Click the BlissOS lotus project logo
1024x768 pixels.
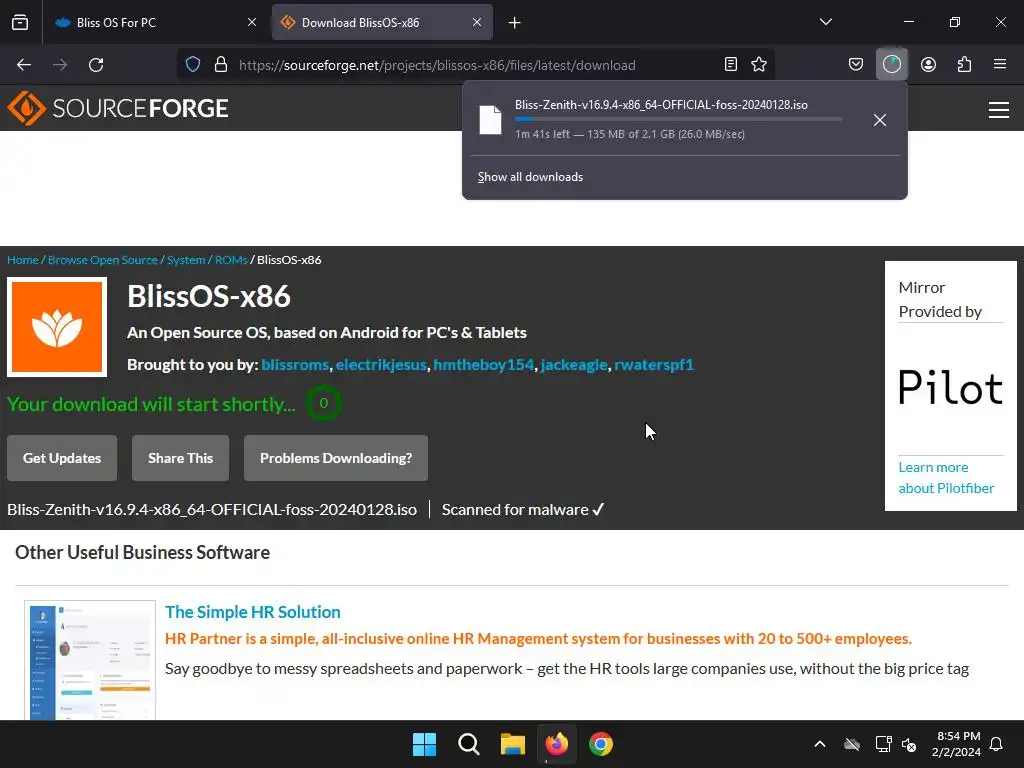click(x=57, y=327)
